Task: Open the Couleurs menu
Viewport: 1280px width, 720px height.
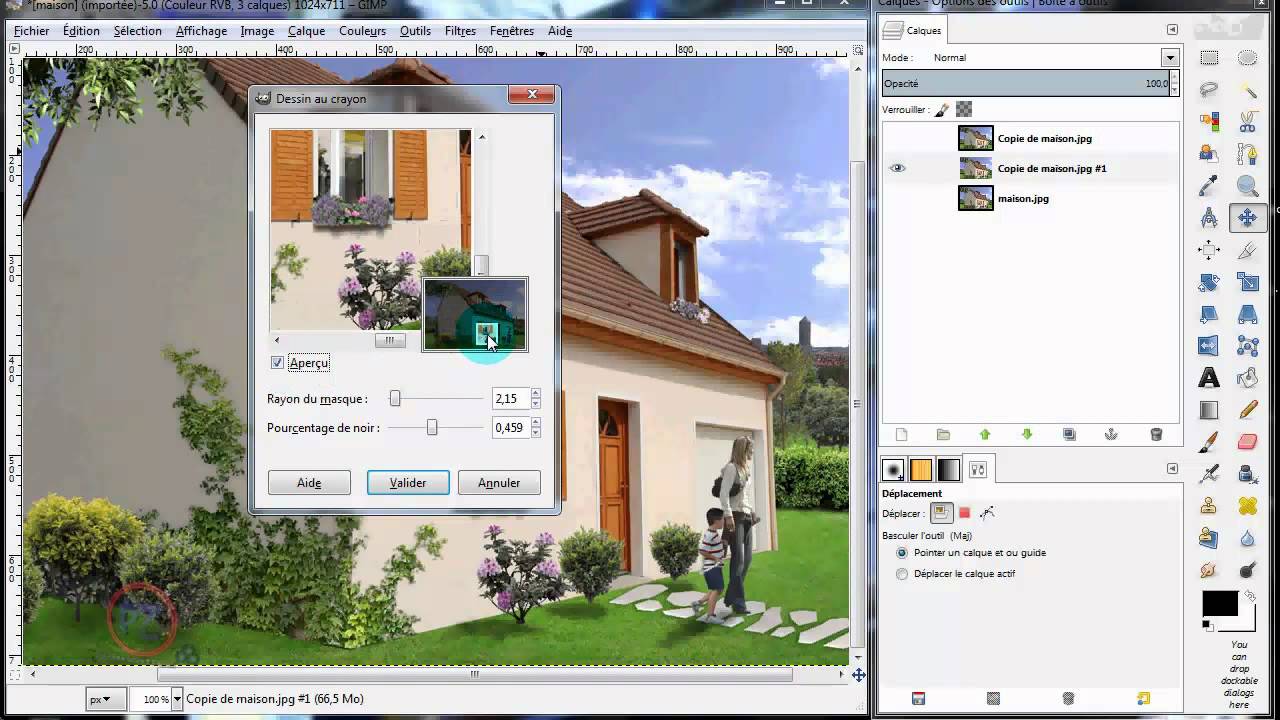Action: point(362,31)
